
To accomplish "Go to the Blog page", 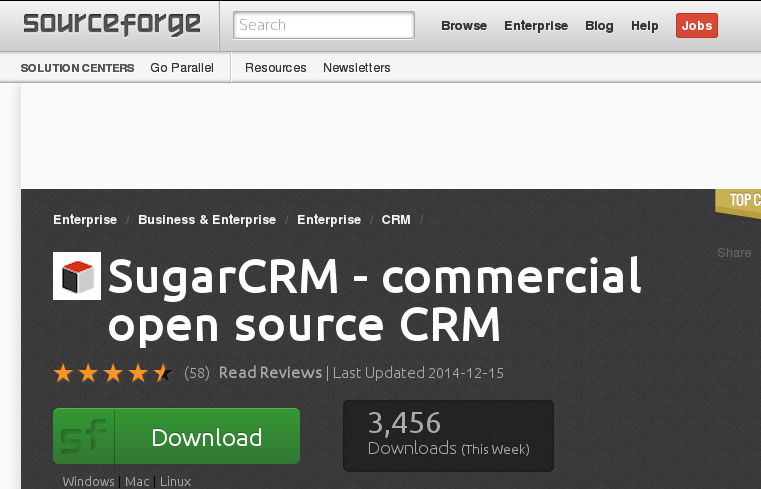I will [x=599, y=26].
